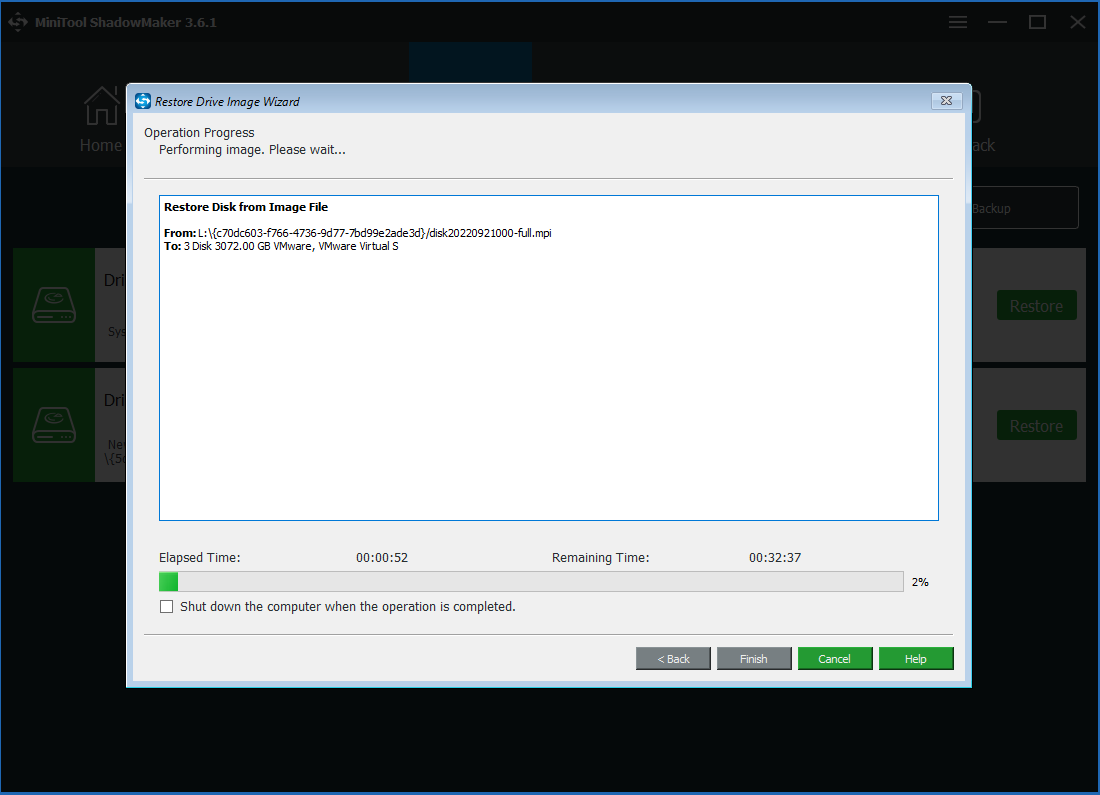
Task: Open the ShadowMaker hamburger menu
Action: [958, 22]
